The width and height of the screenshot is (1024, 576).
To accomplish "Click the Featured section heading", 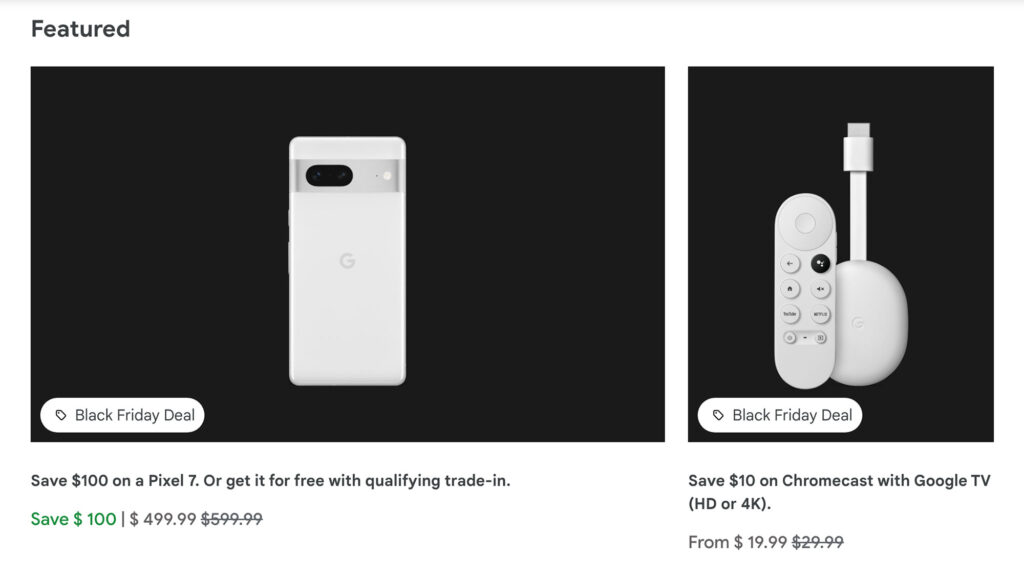I will coord(80,29).
